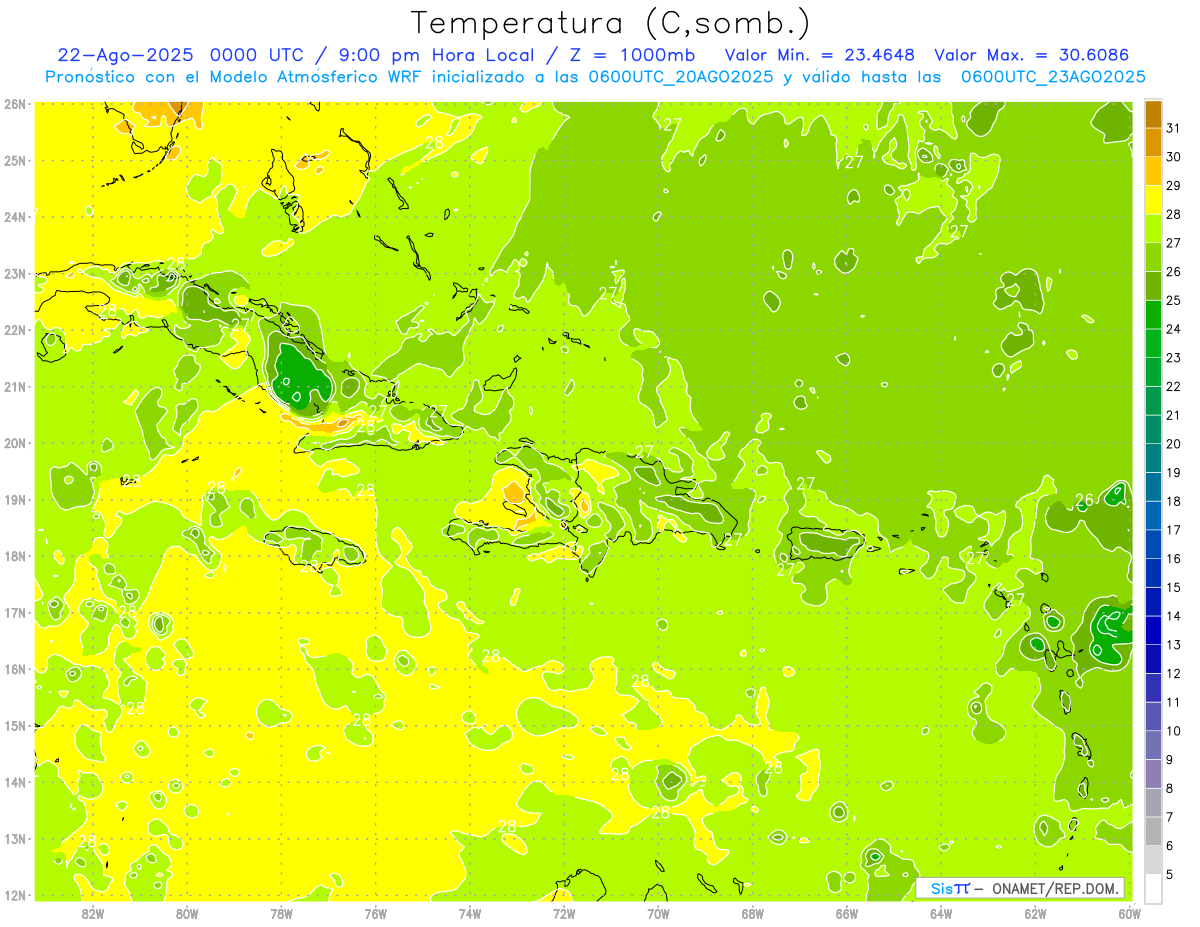Click the "14N" latitude axis label

(15, 782)
